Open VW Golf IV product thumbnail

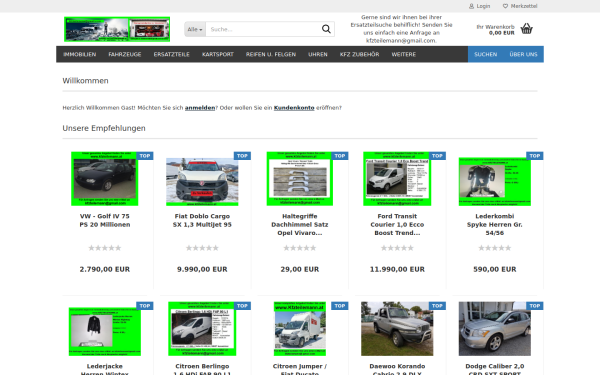coord(104,179)
